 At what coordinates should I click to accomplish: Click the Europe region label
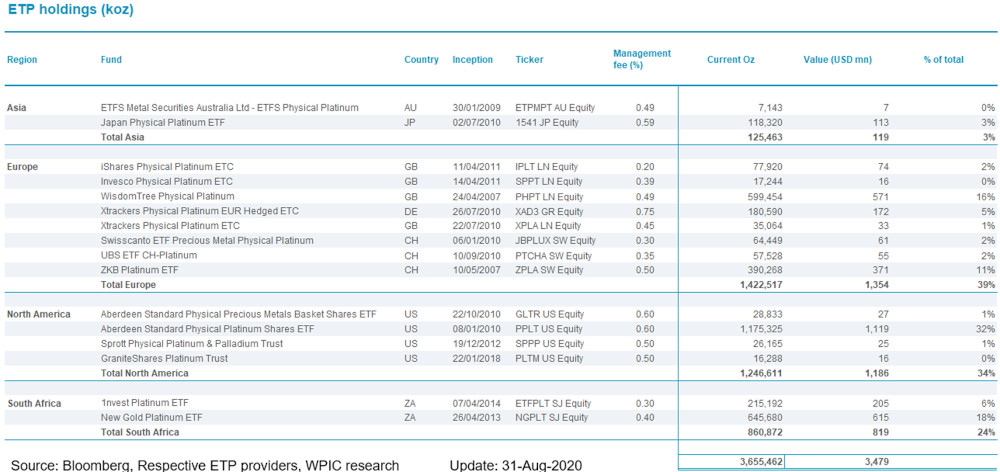[x=22, y=167]
